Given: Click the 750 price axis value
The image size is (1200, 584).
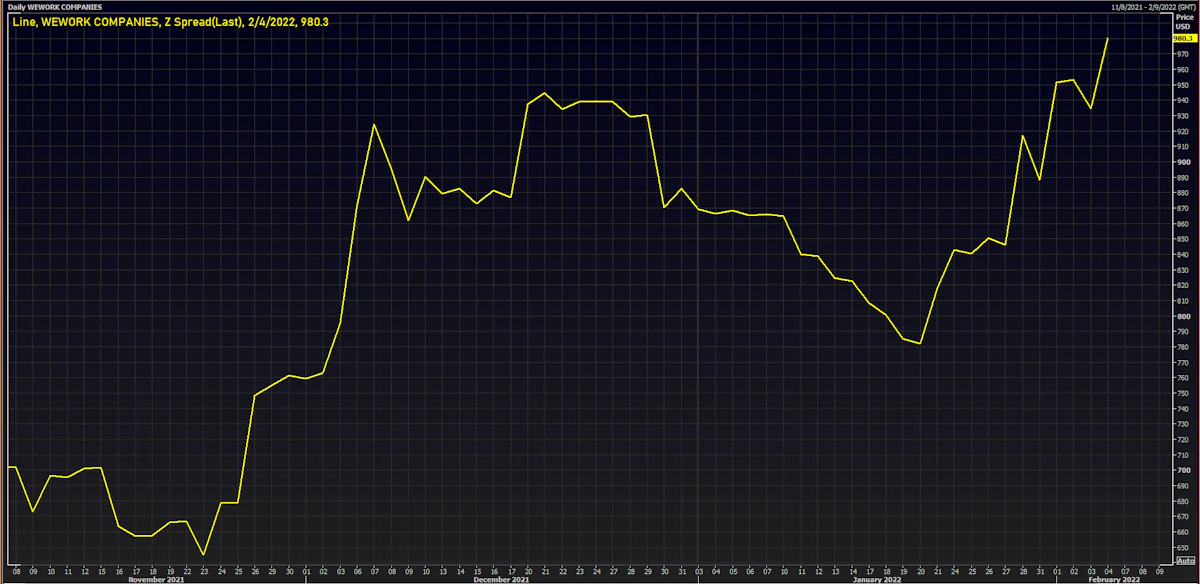Looking at the screenshot, I should [x=1181, y=393].
